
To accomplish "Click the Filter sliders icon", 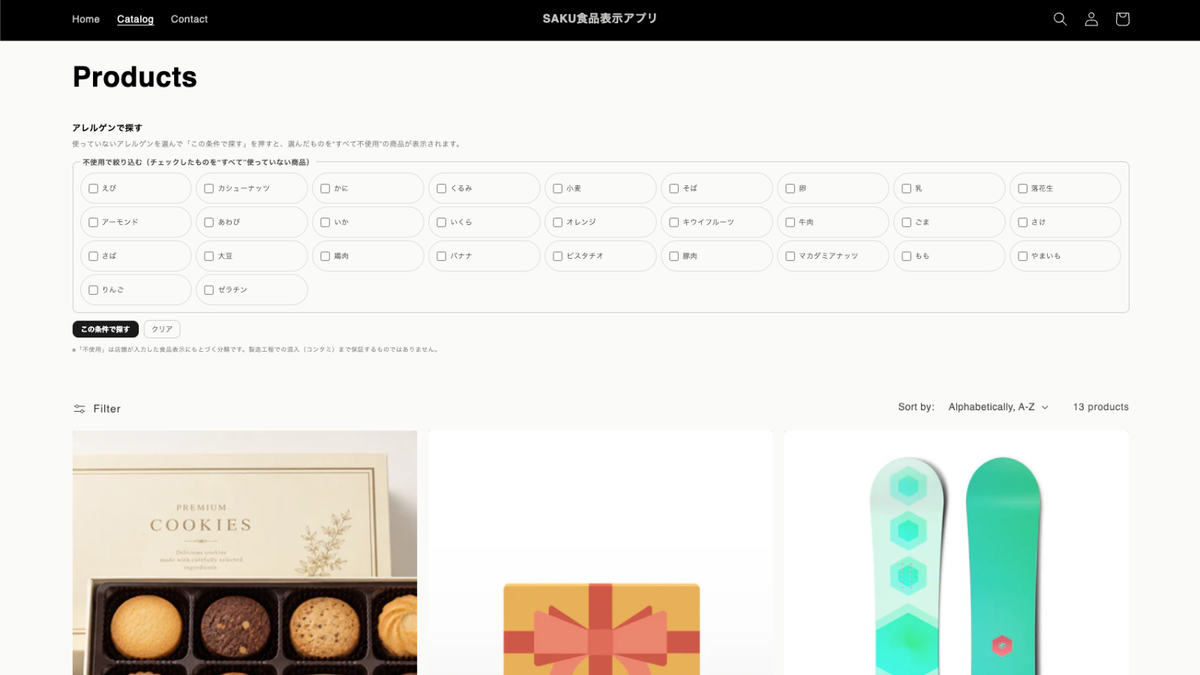I will click(x=79, y=409).
